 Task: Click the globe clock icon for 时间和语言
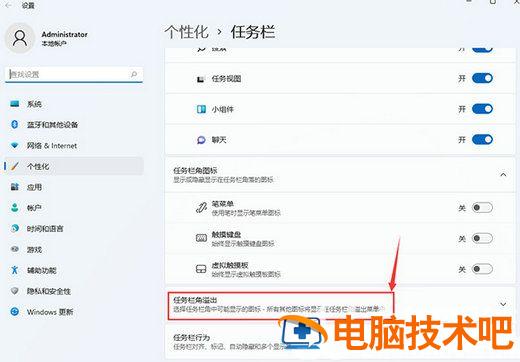coord(15,228)
